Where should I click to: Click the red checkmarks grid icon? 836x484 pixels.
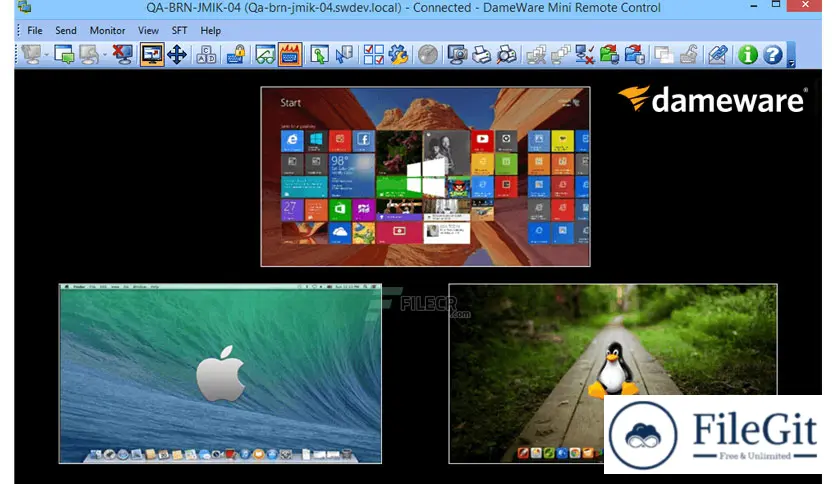pyautogui.click(x=373, y=54)
